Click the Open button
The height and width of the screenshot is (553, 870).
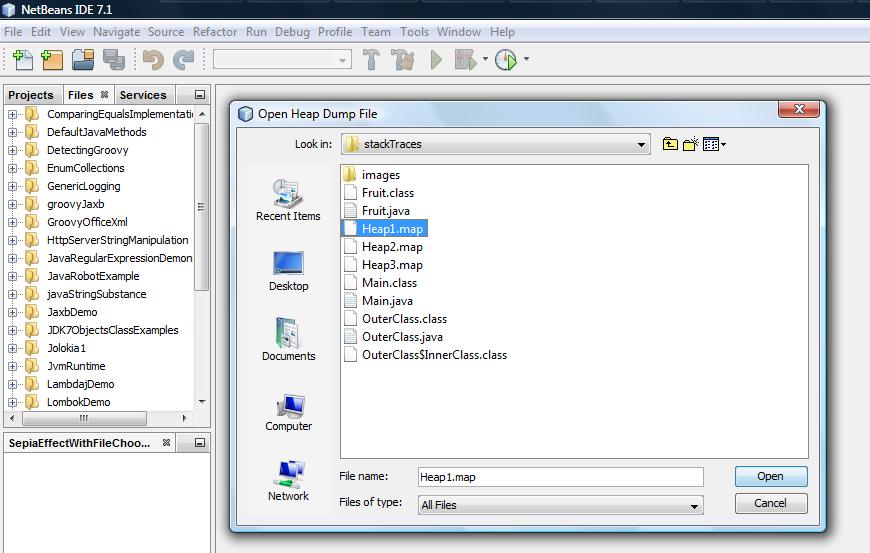pos(771,476)
